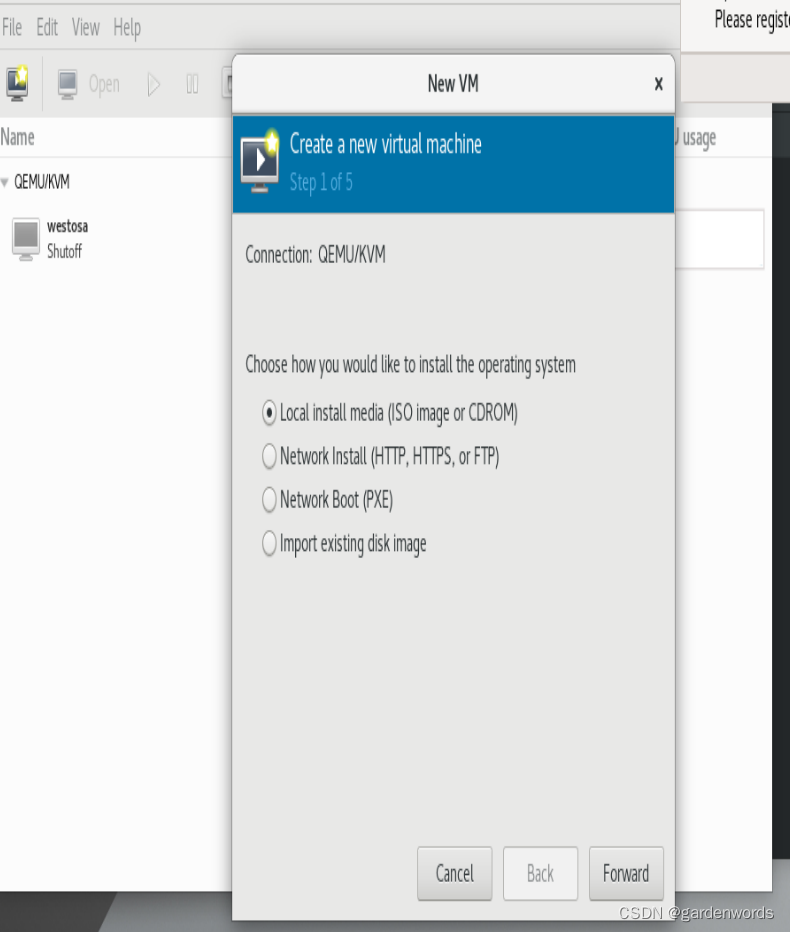This screenshot has height=932, width=790.
Task: Select the westosa virtual machine row
Action: click(116, 239)
